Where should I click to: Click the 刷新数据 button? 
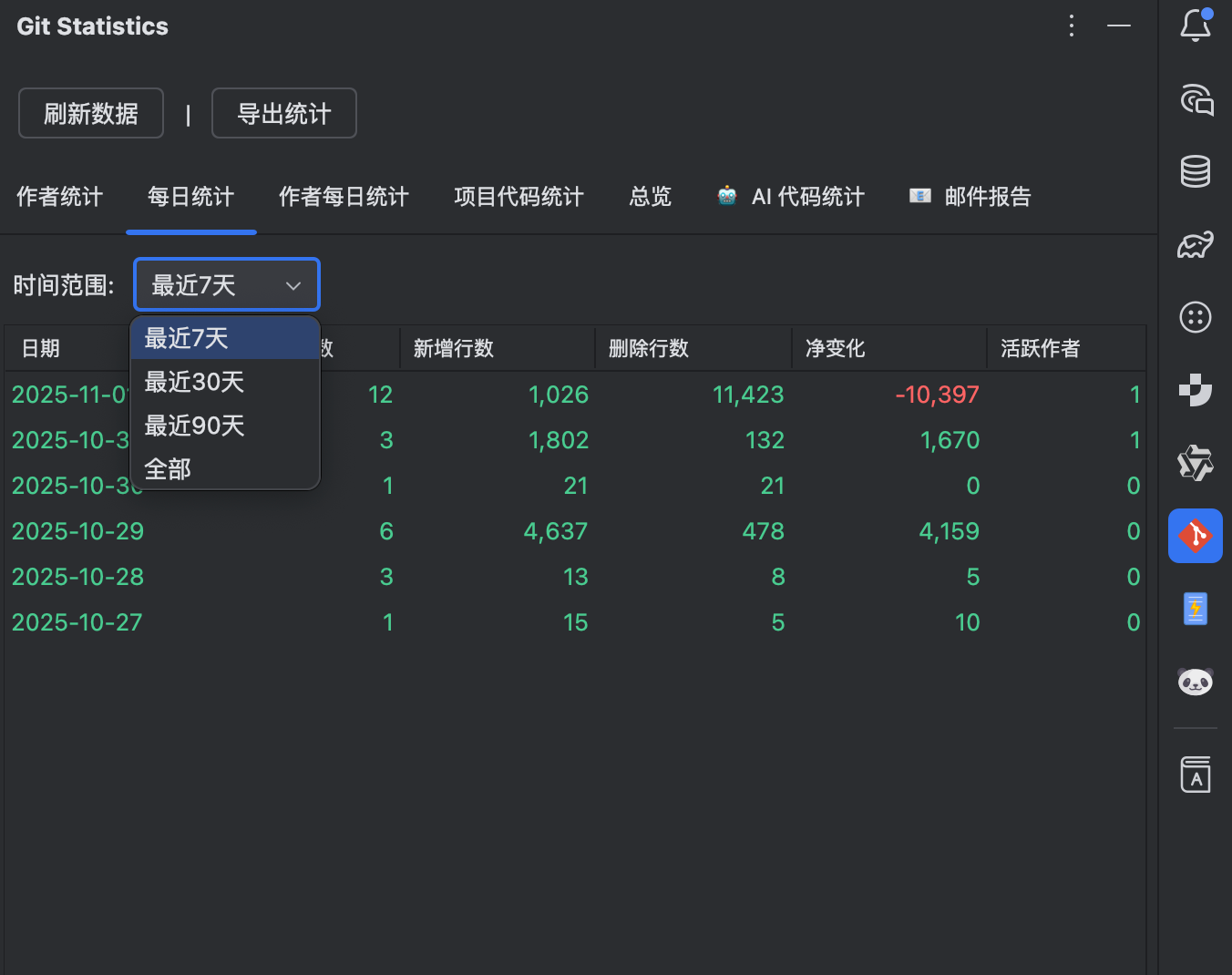[90, 112]
